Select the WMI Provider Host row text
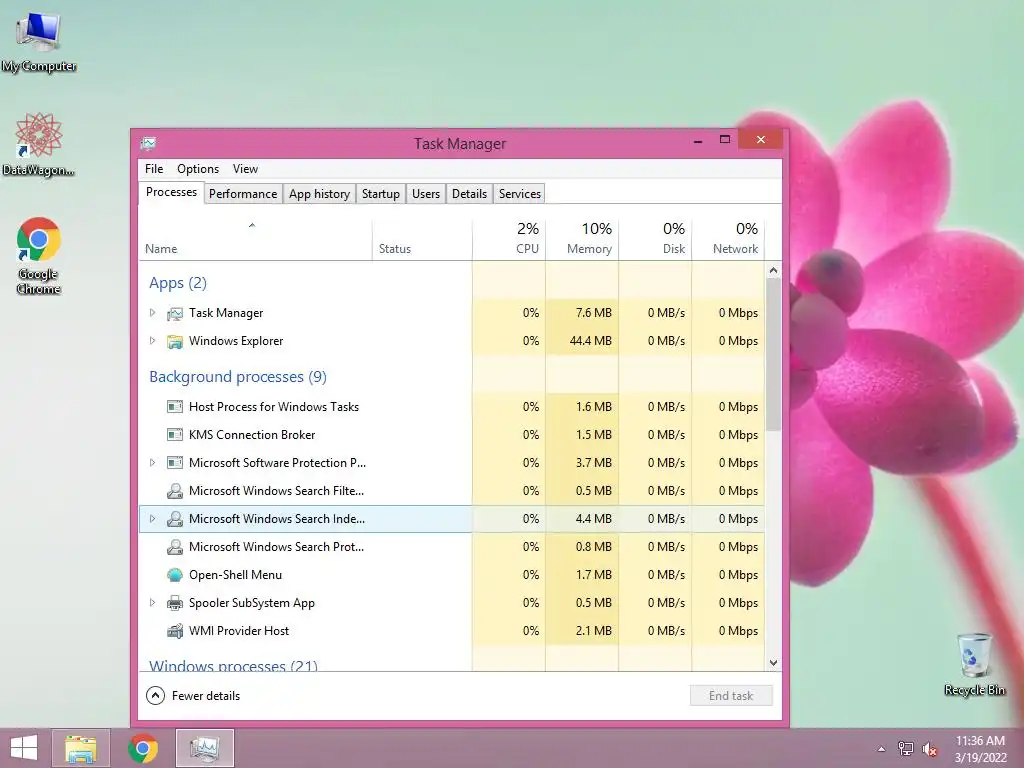The width and height of the screenshot is (1024, 768). click(x=239, y=631)
